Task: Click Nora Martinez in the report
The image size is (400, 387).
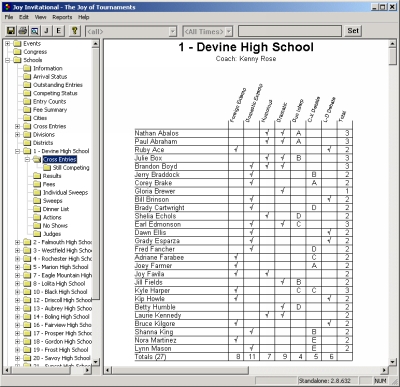Action: click(x=155, y=340)
